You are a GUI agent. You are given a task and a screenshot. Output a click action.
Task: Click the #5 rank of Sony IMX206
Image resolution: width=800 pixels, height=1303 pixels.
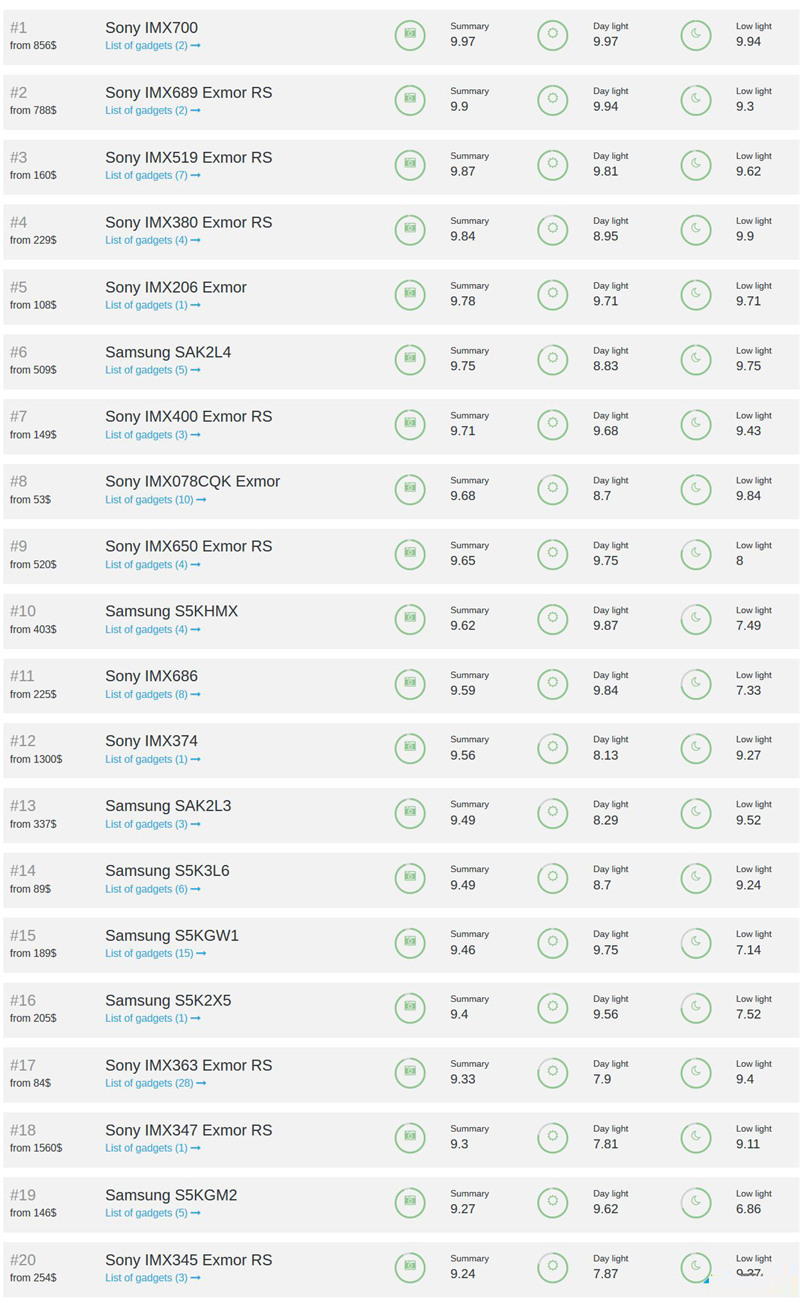pos(19,287)
